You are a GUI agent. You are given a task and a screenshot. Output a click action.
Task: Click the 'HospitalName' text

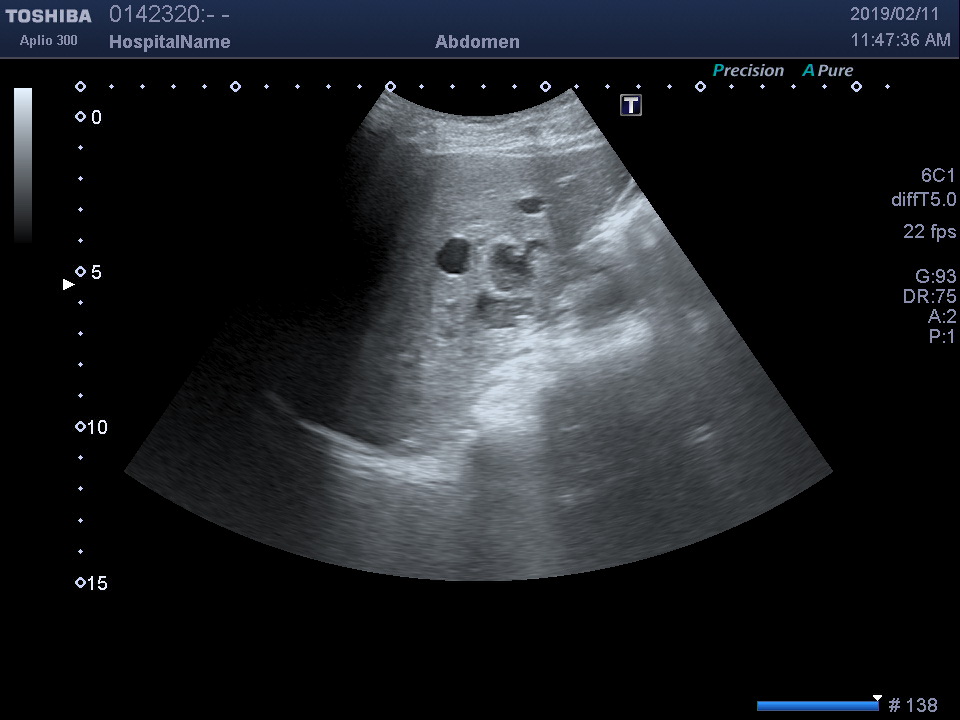(x=170, y=42)
